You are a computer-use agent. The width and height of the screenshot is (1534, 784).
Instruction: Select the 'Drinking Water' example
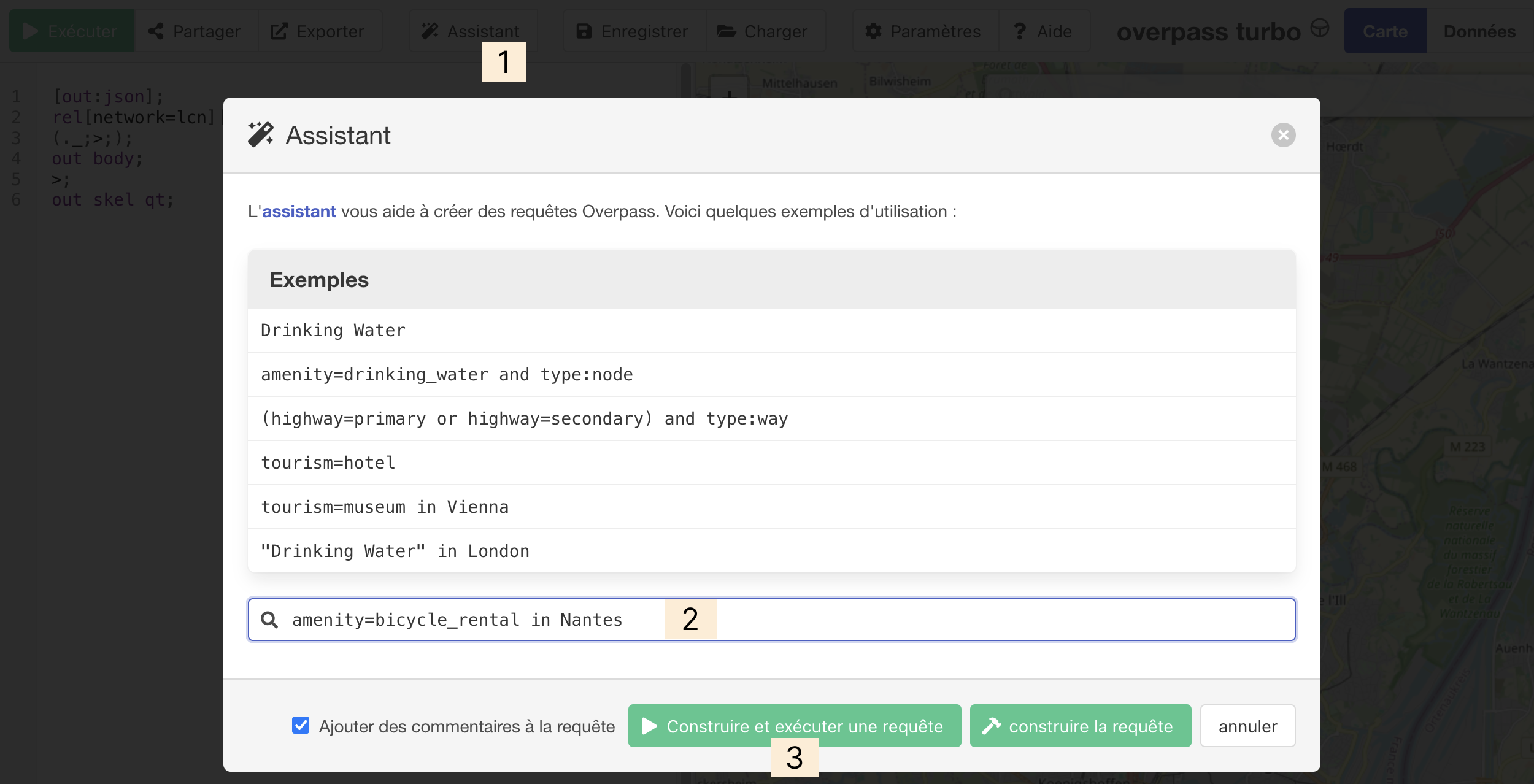click(x=771, y=330)
